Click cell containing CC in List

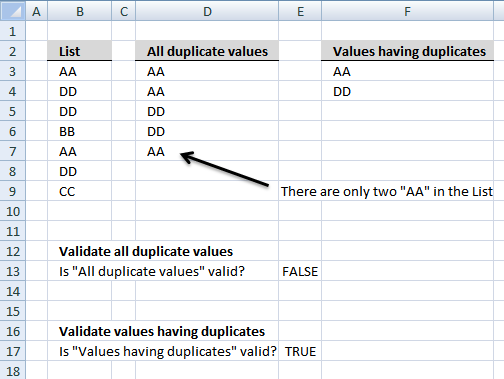[80, 191]
